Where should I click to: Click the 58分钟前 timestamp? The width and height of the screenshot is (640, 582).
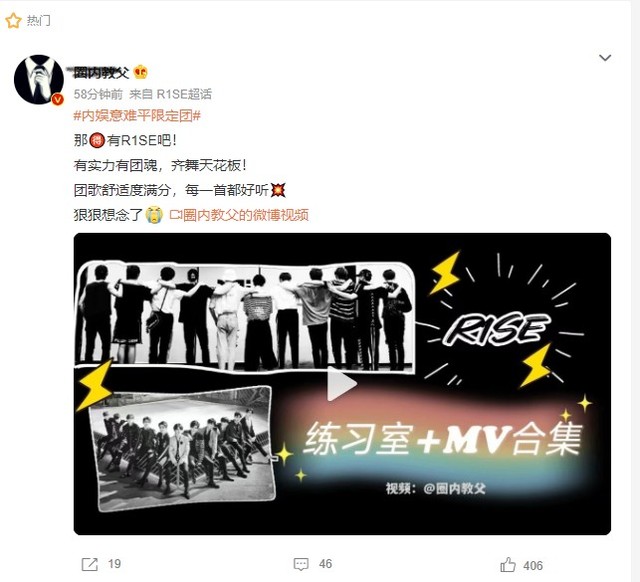pyautogui.click(x=98, y=94)
